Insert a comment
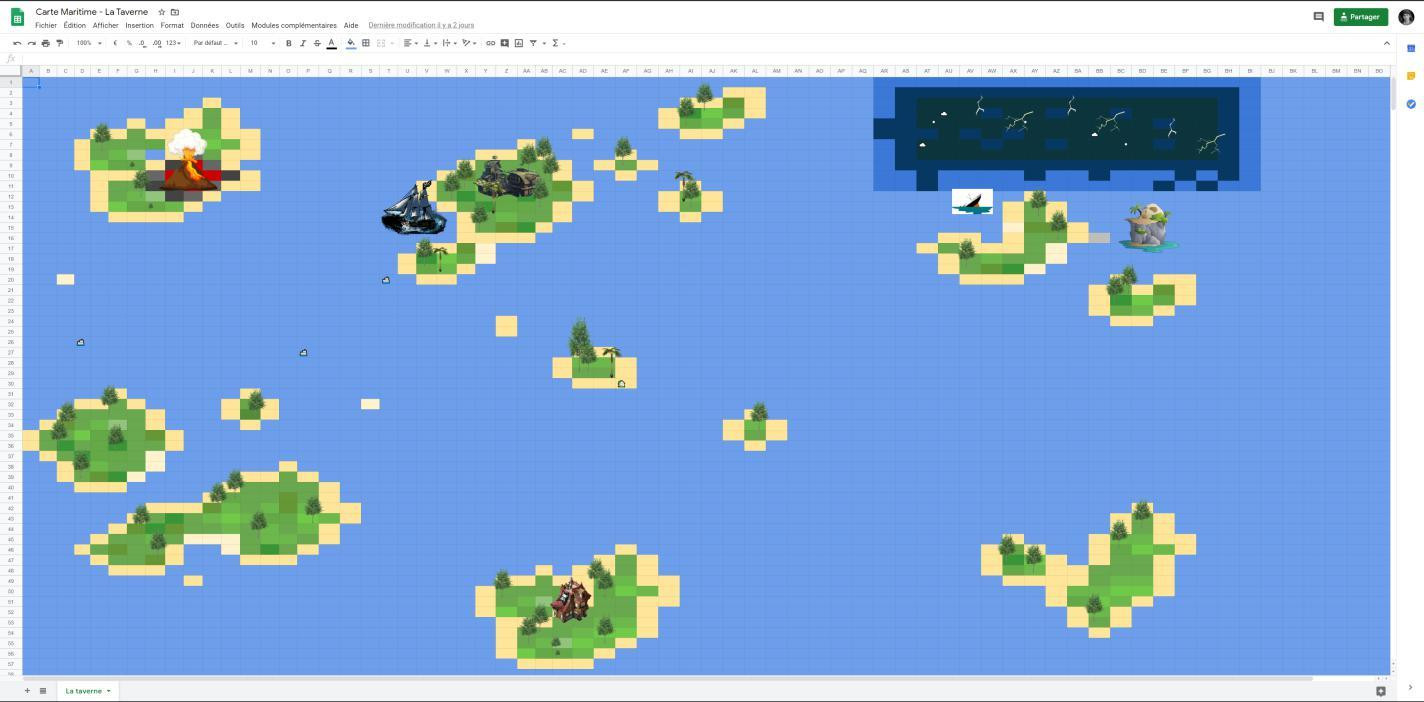The width and height of the screenshot is (1424, 702). (x=505, y=43)
